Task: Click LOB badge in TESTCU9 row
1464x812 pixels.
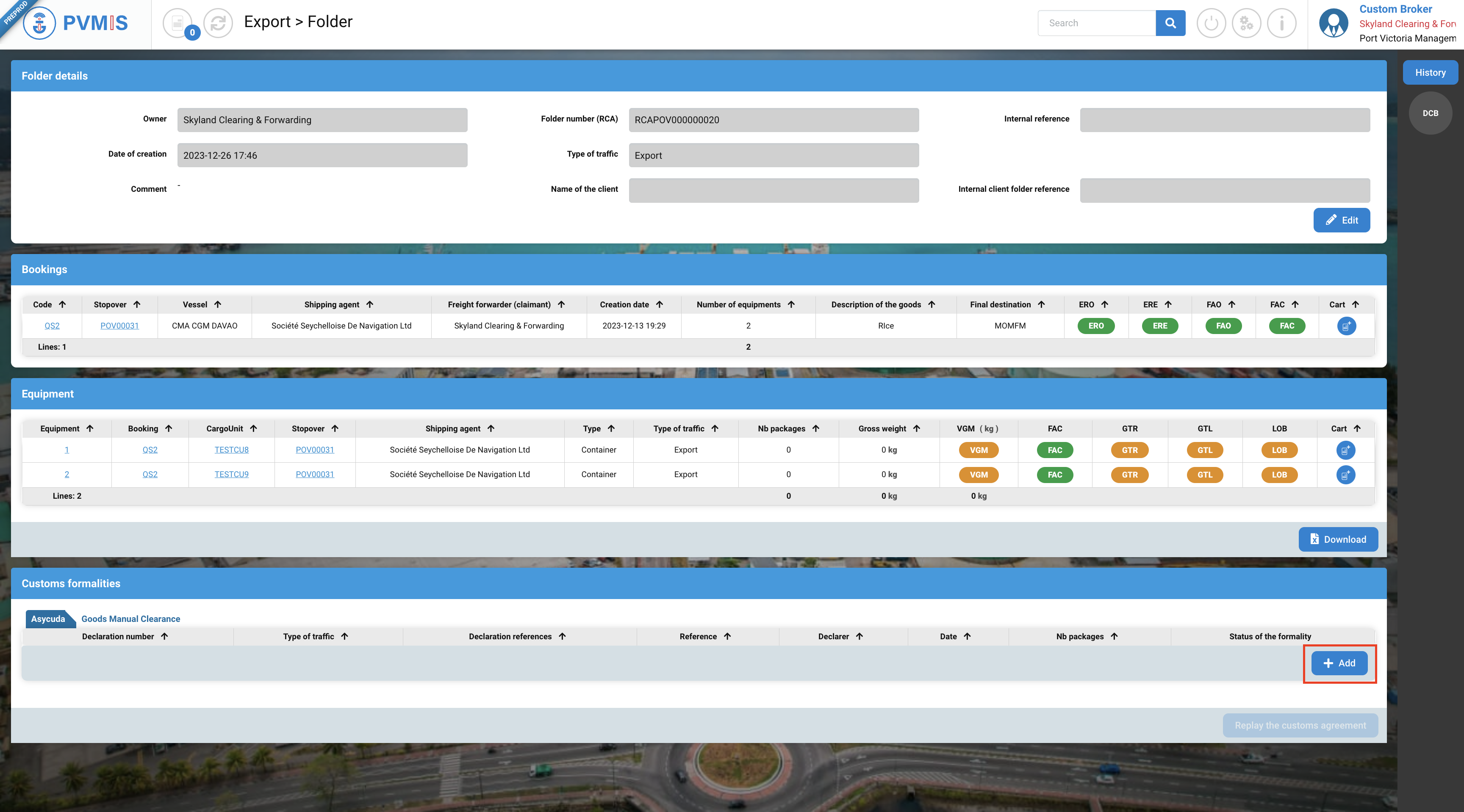Action: click(x=1279, y=475)
